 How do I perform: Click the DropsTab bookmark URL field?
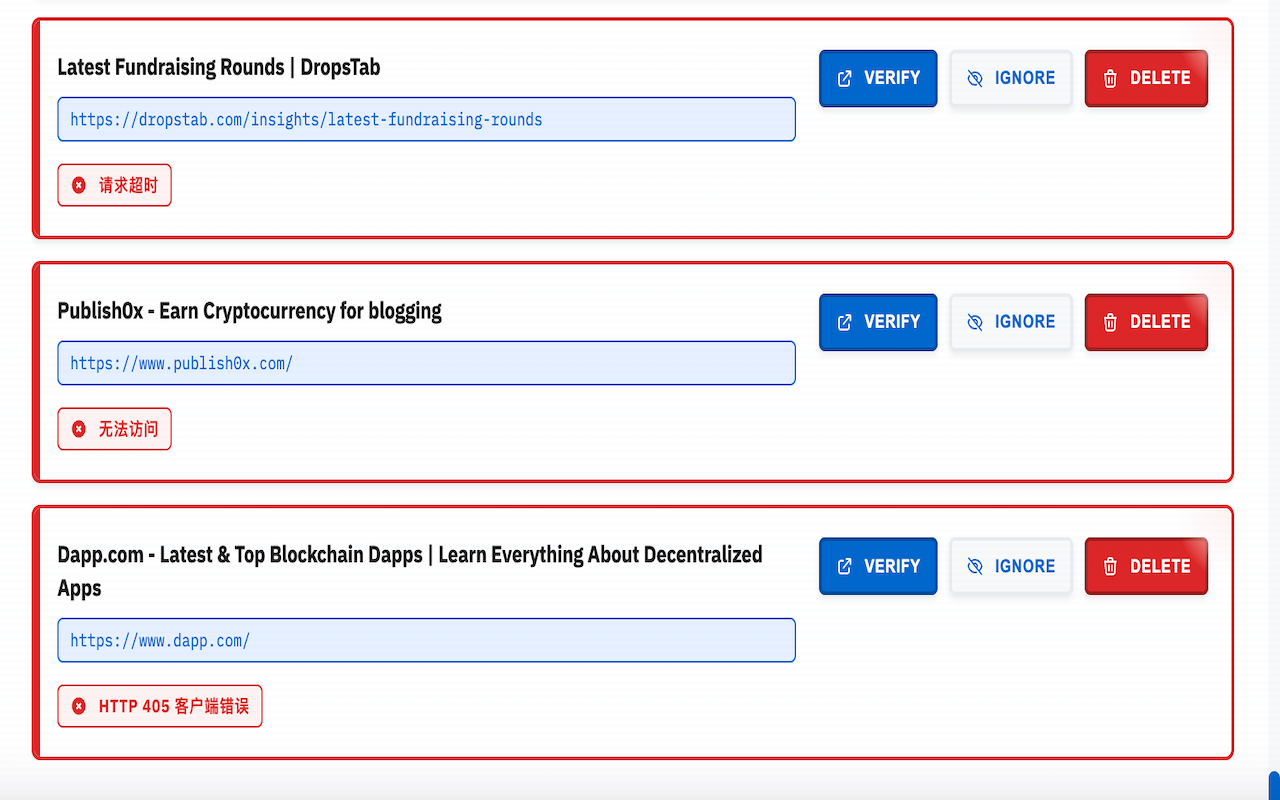tap(426, 119)
